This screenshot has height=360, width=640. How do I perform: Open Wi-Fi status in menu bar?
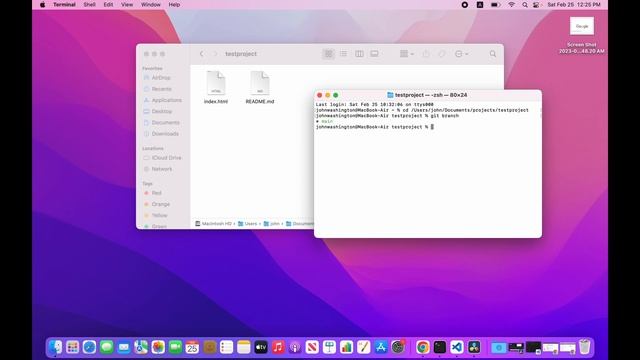[x=511, y=5]
